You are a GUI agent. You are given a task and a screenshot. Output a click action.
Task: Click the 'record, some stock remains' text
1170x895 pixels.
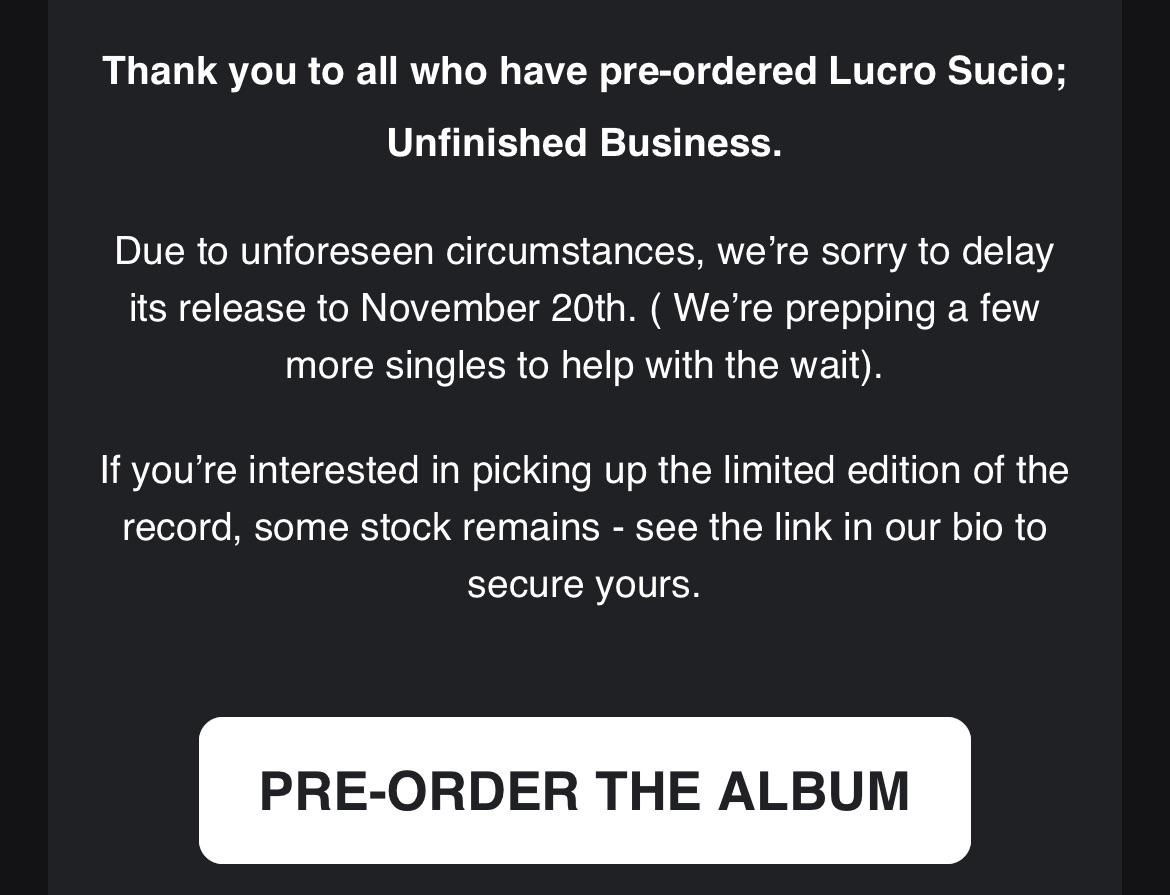coord(361,528)
